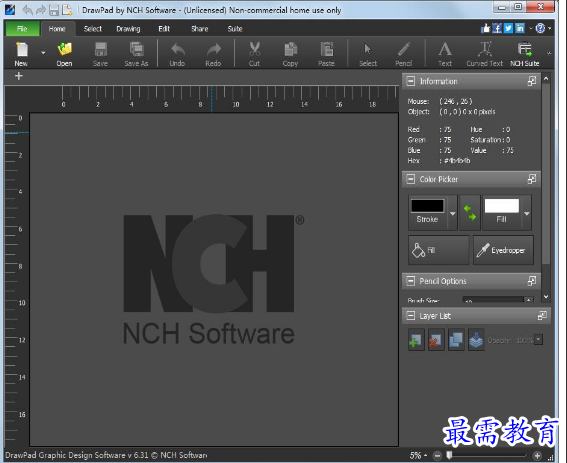Open the layer Opacity dropdown
This screenshot has width=567, height=463.
[x=539, y=340]
